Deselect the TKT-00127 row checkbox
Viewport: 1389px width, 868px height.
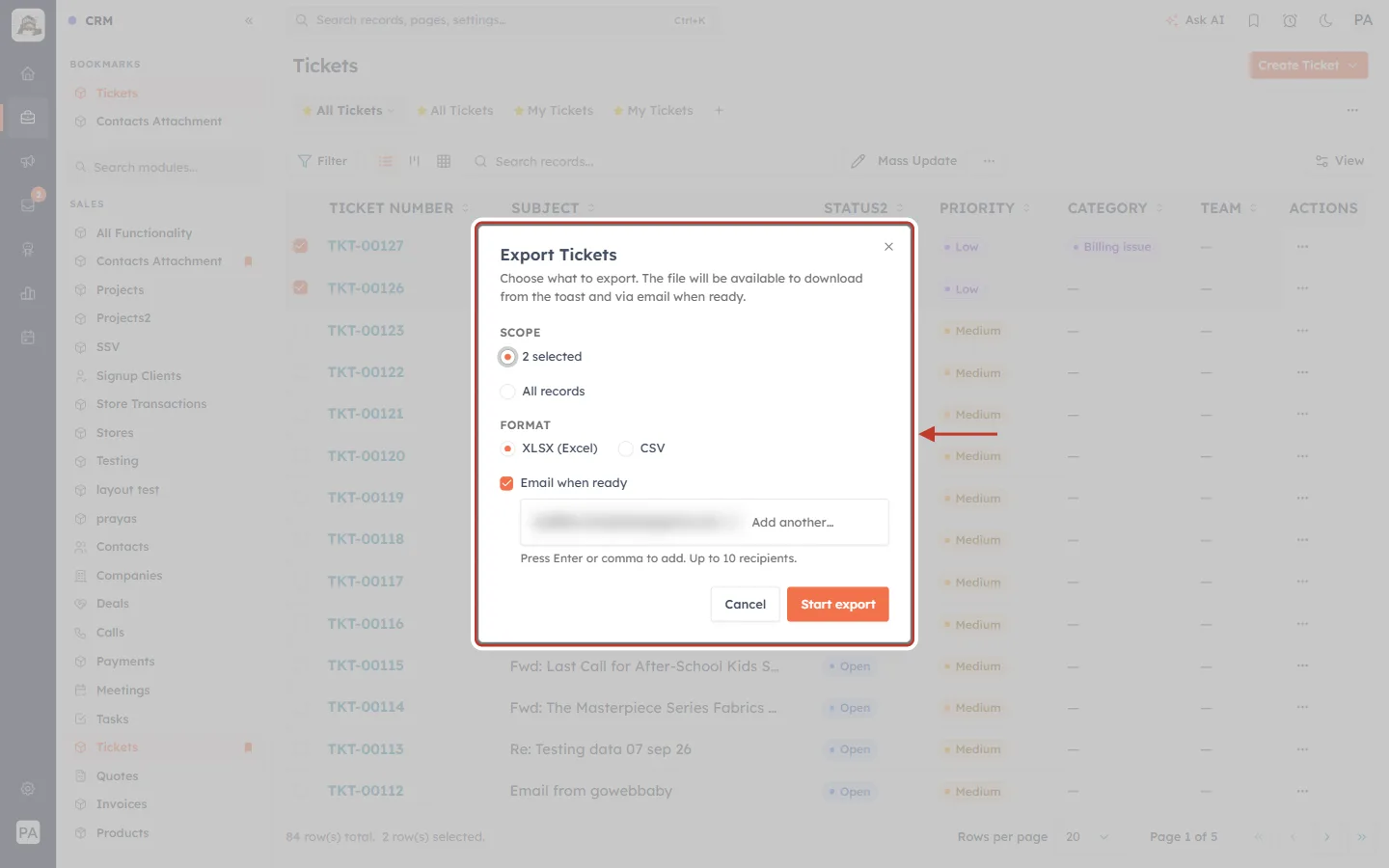tap(301, 246)
